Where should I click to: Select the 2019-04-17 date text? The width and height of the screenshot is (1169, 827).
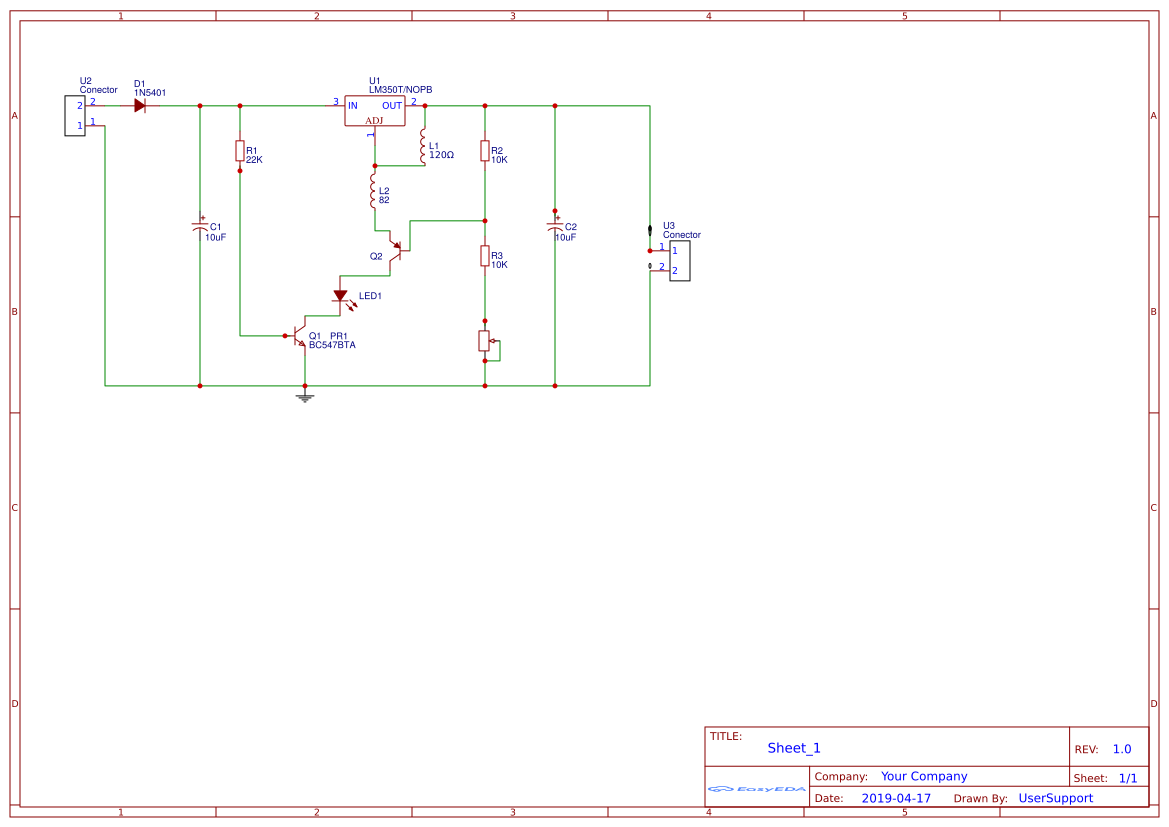point(897,798)
